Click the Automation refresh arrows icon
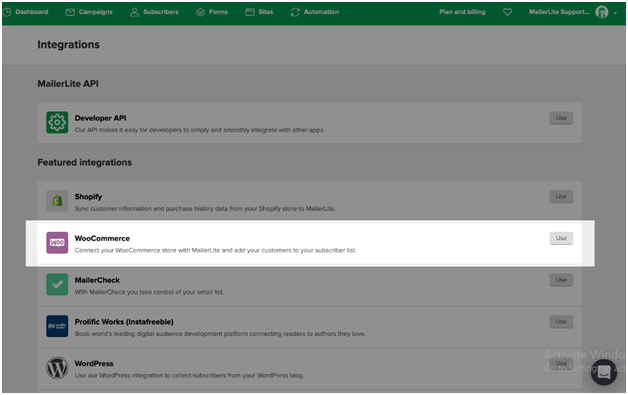 coord(295,12)
